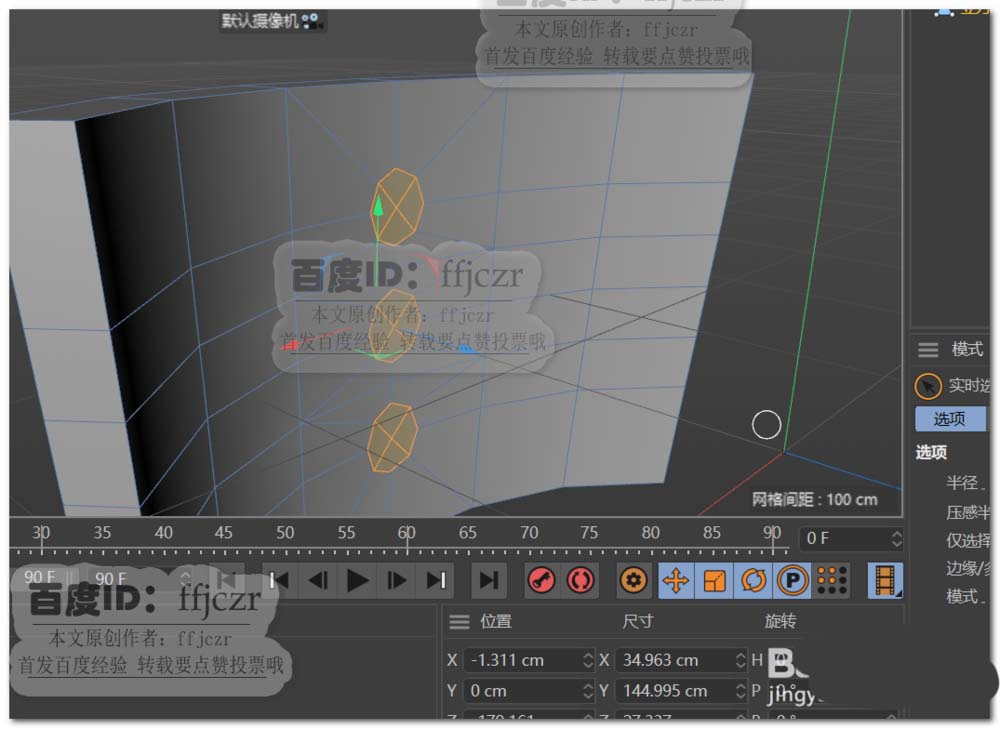Image resolution: width=1000 pixels, height=729 pixels.
Task: Select the bottom orange highlighted polygon
Action: click(393, 438)
